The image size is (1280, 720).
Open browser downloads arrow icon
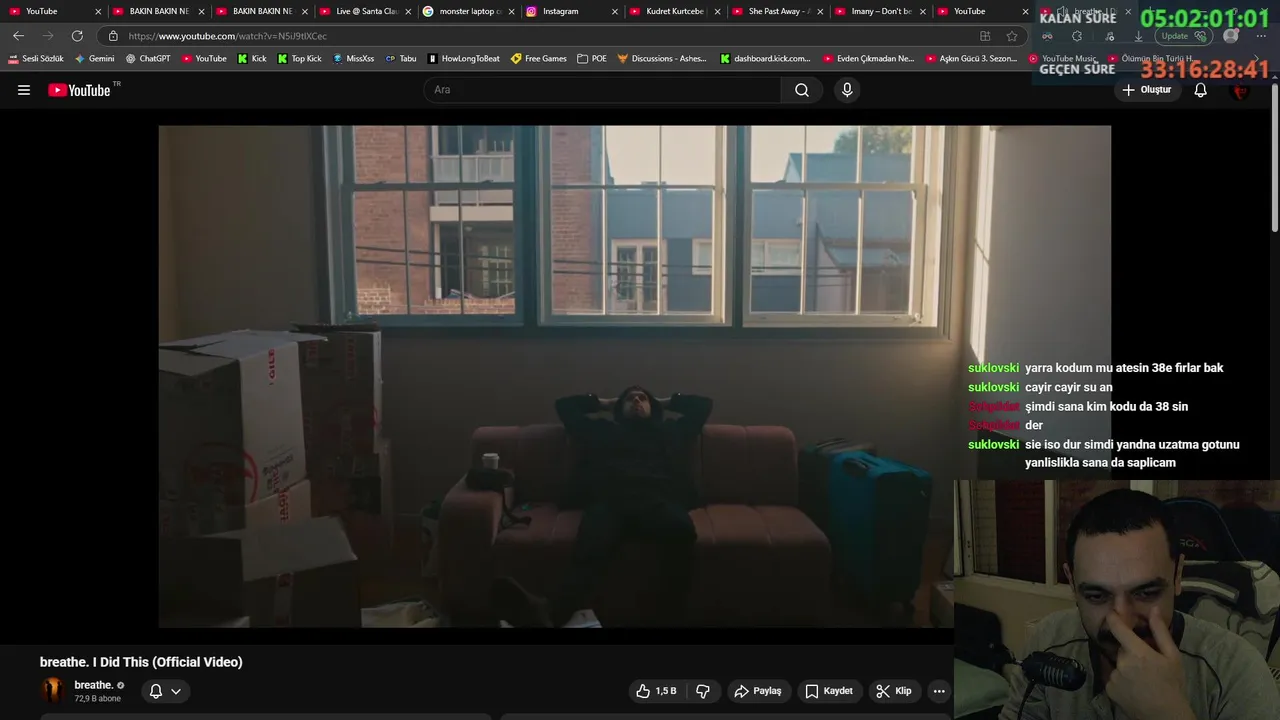[x=1138, y=36]
